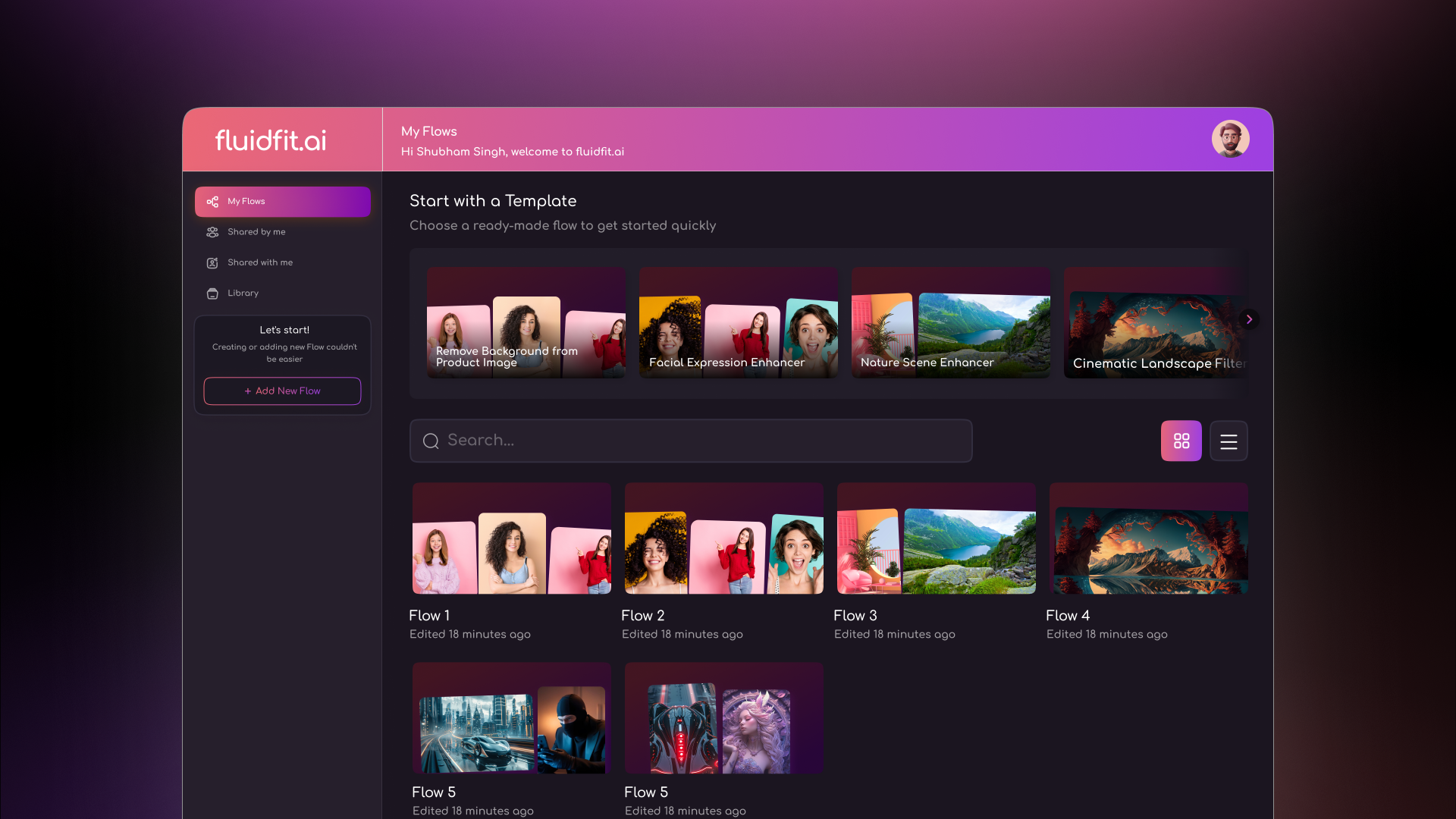
Task: Click the Flow 3 title text
Action: click(855, 616)
